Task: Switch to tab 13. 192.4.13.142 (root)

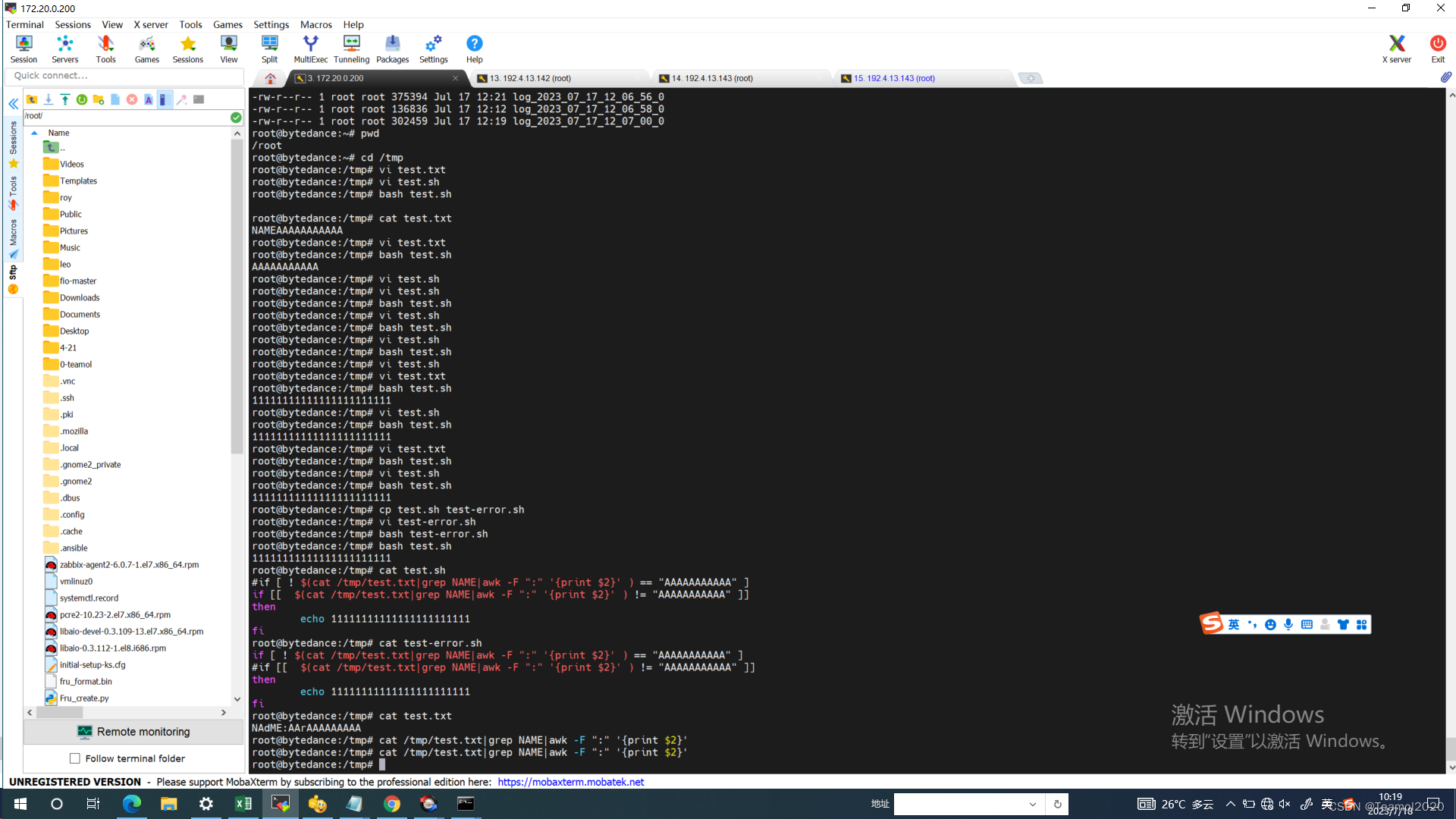Action: [x=531, y=78]
